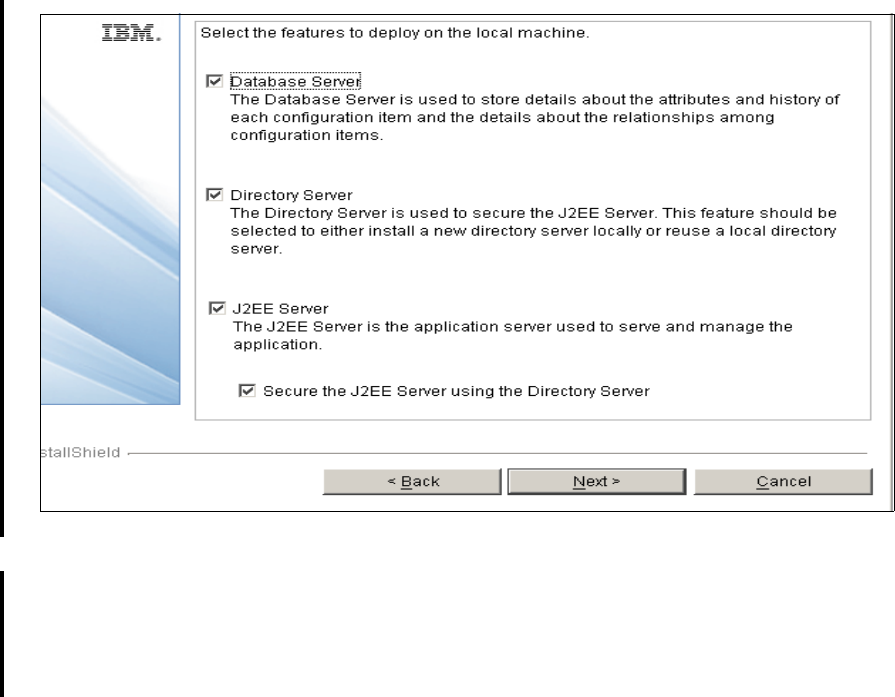Screen dimensions: 895x697
Task: Click the Directory Server description paragraph
Action: point(534,231)
